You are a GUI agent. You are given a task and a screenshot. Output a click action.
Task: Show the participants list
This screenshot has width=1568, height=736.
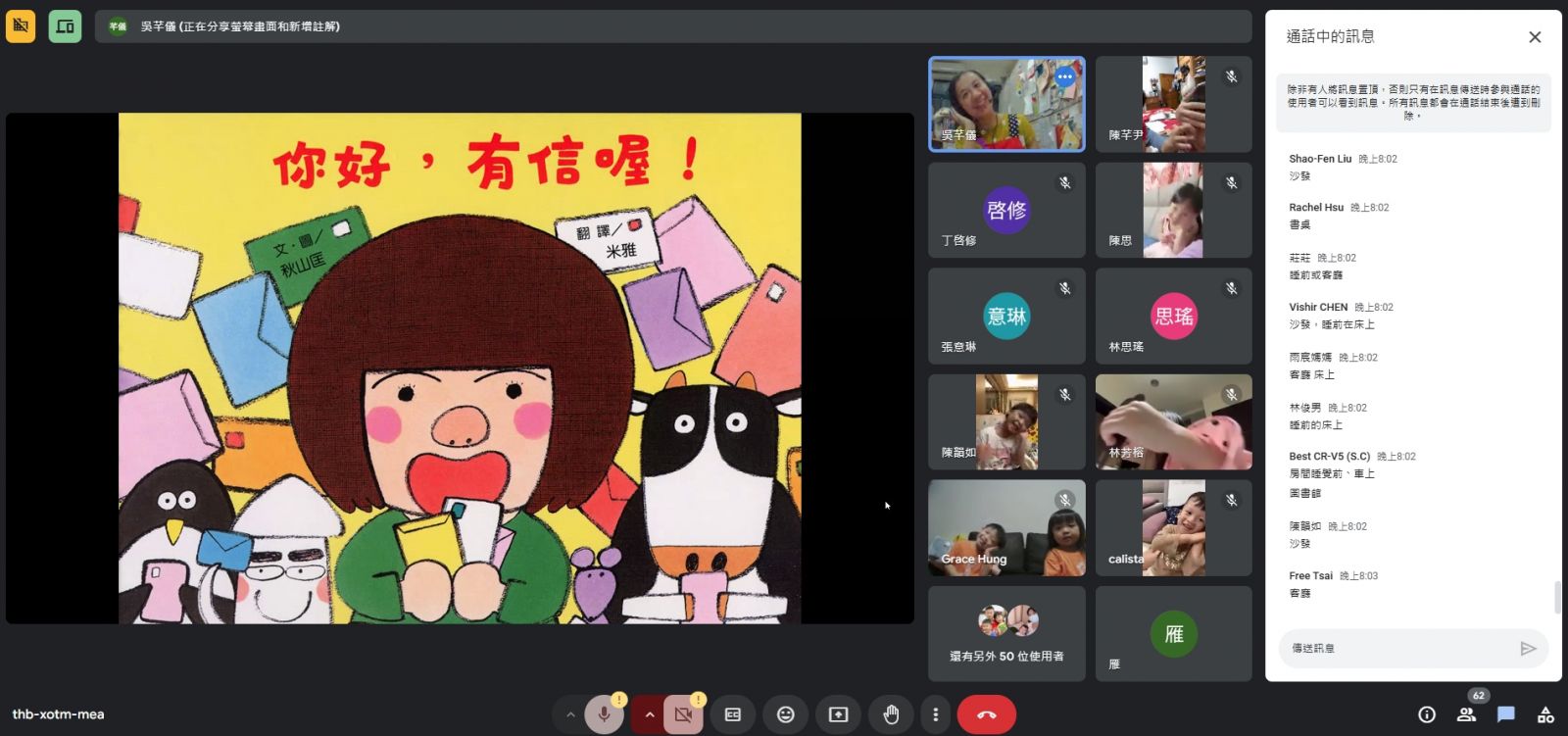click(1466, 715)
